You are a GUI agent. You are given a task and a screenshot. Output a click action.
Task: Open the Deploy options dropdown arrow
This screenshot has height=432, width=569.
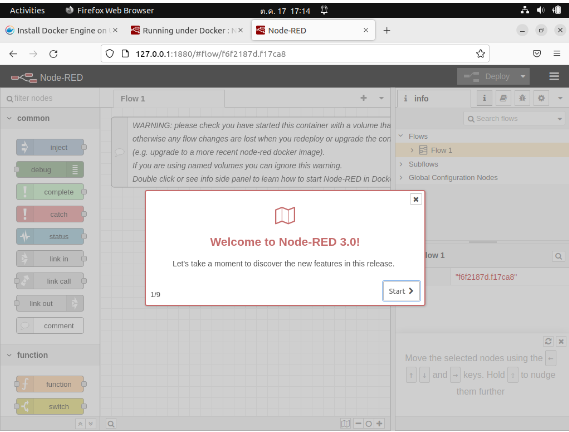tap(523, 77)
